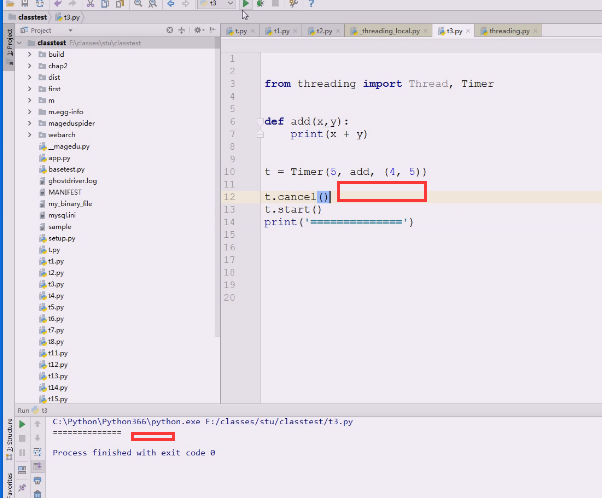Click the t3.py path link in console

279,422
